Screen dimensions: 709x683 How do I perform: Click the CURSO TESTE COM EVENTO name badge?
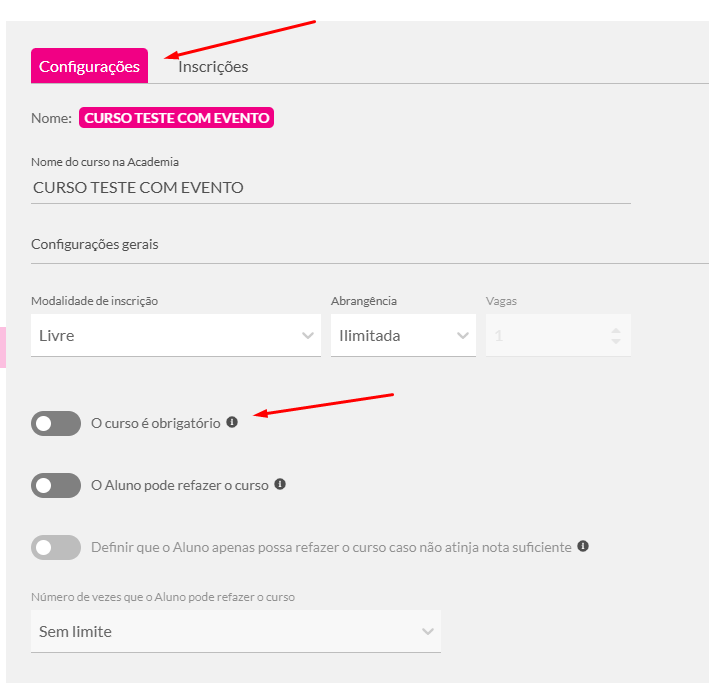[176, 118]
